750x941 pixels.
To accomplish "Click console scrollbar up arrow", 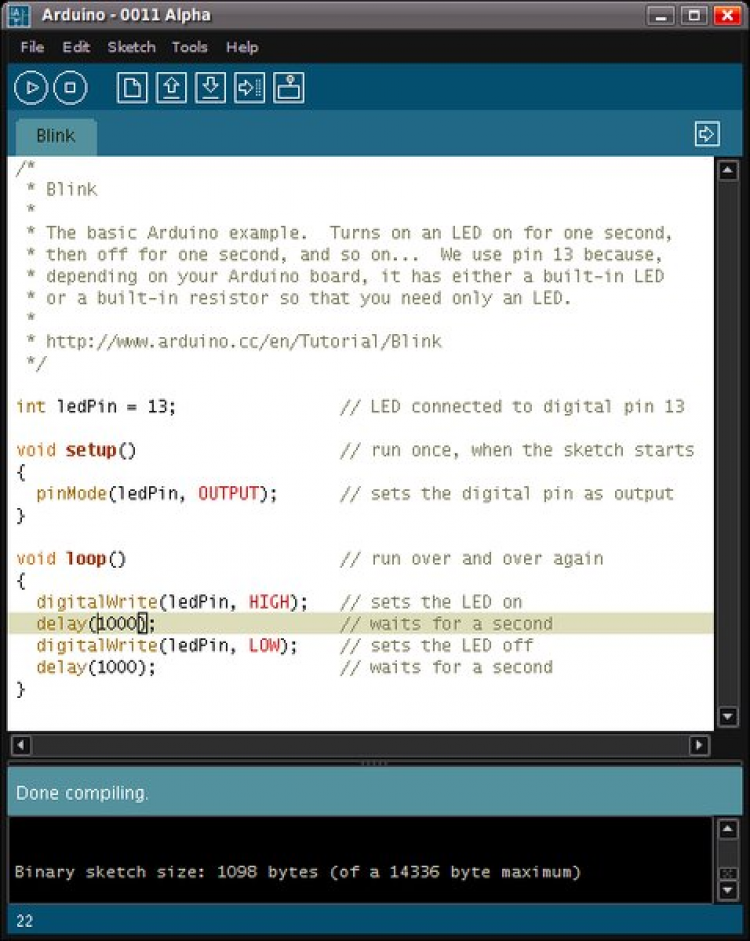I will 728,830.
